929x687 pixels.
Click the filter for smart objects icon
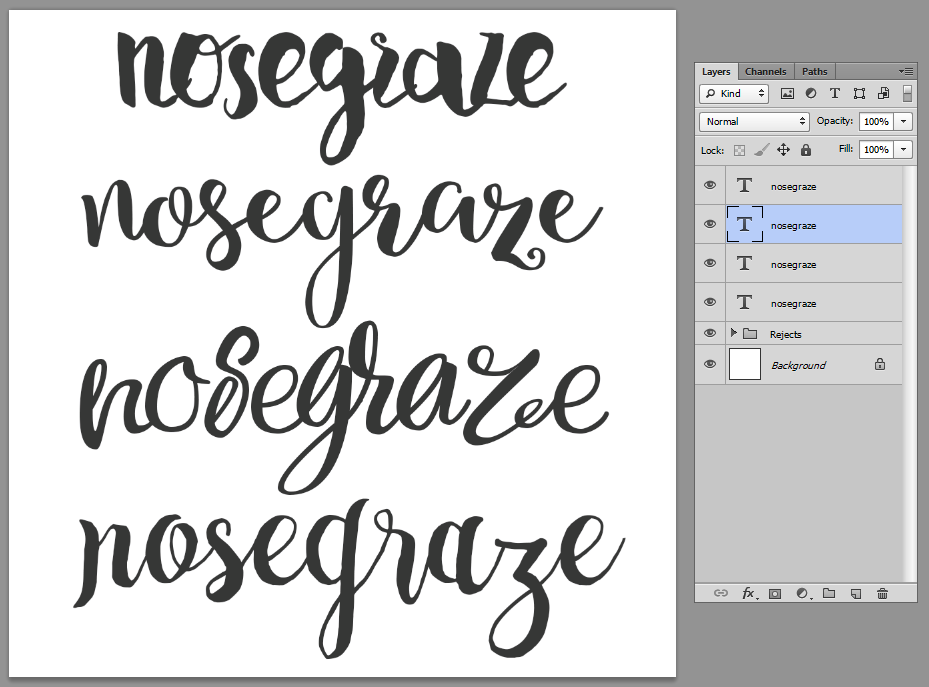point(883,93)
